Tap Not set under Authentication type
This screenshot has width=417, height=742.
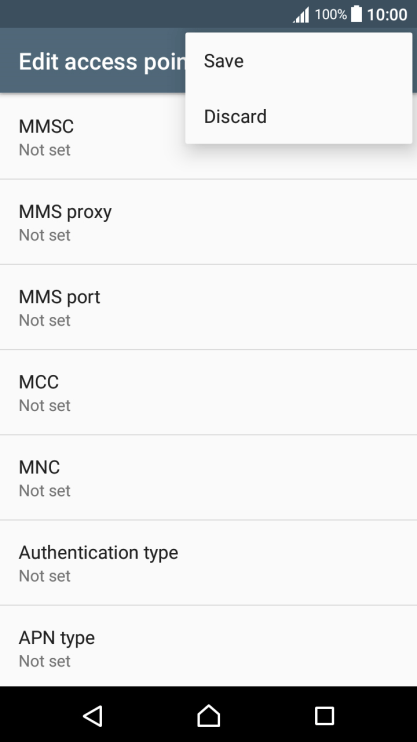point(44,575)
